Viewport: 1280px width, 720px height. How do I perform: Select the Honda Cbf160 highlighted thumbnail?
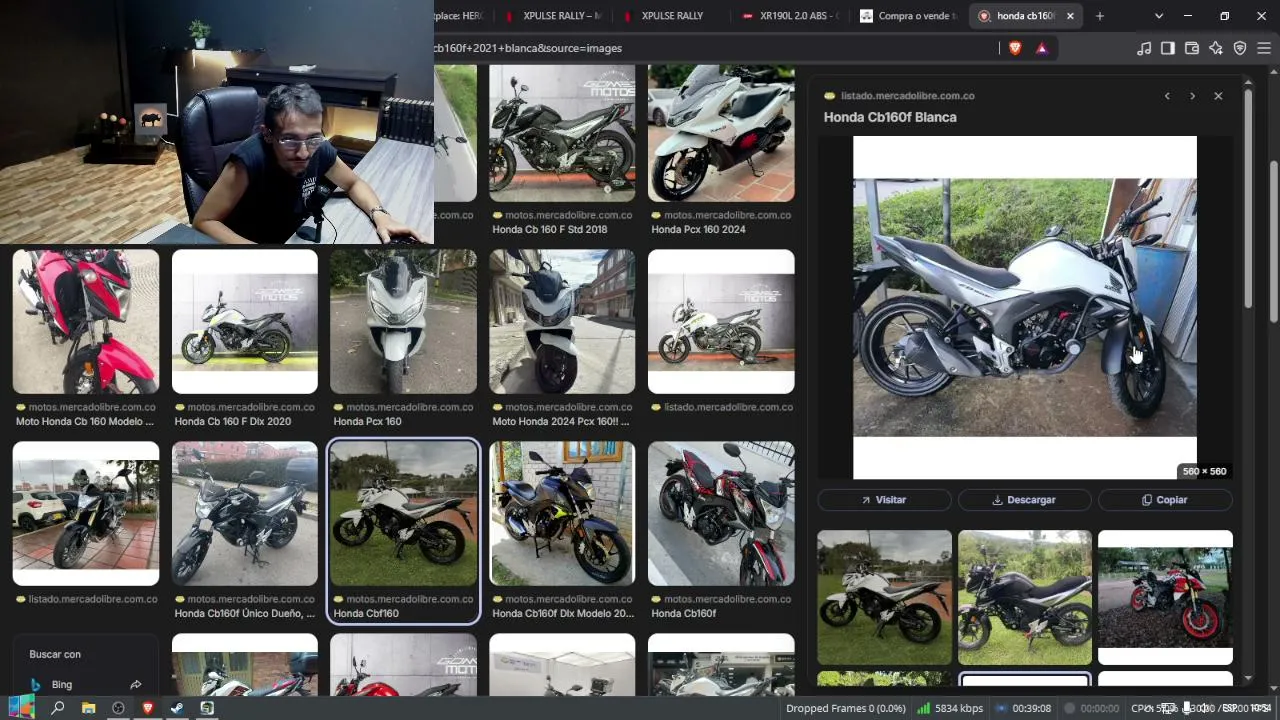coord(404,513)
